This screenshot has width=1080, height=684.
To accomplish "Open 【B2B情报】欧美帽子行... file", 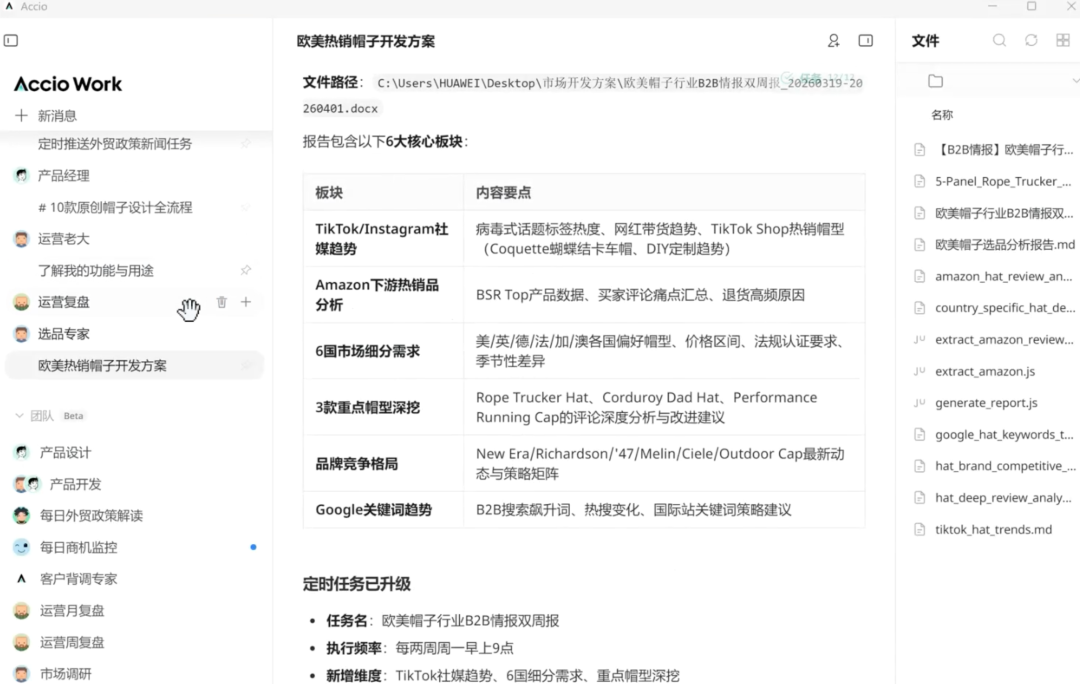I will click(1004, 149).
